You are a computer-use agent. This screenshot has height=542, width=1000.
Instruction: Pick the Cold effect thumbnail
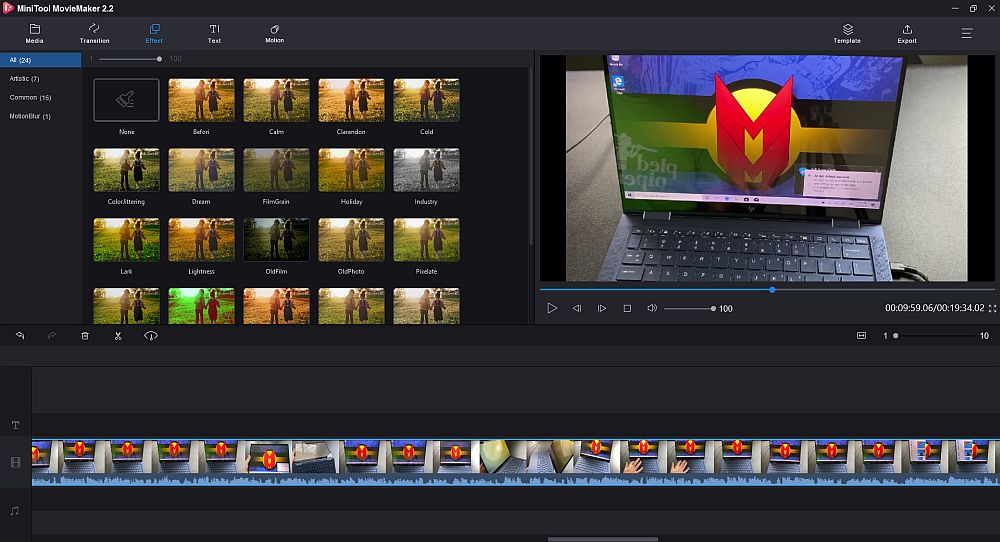click(x=427, y=100)
